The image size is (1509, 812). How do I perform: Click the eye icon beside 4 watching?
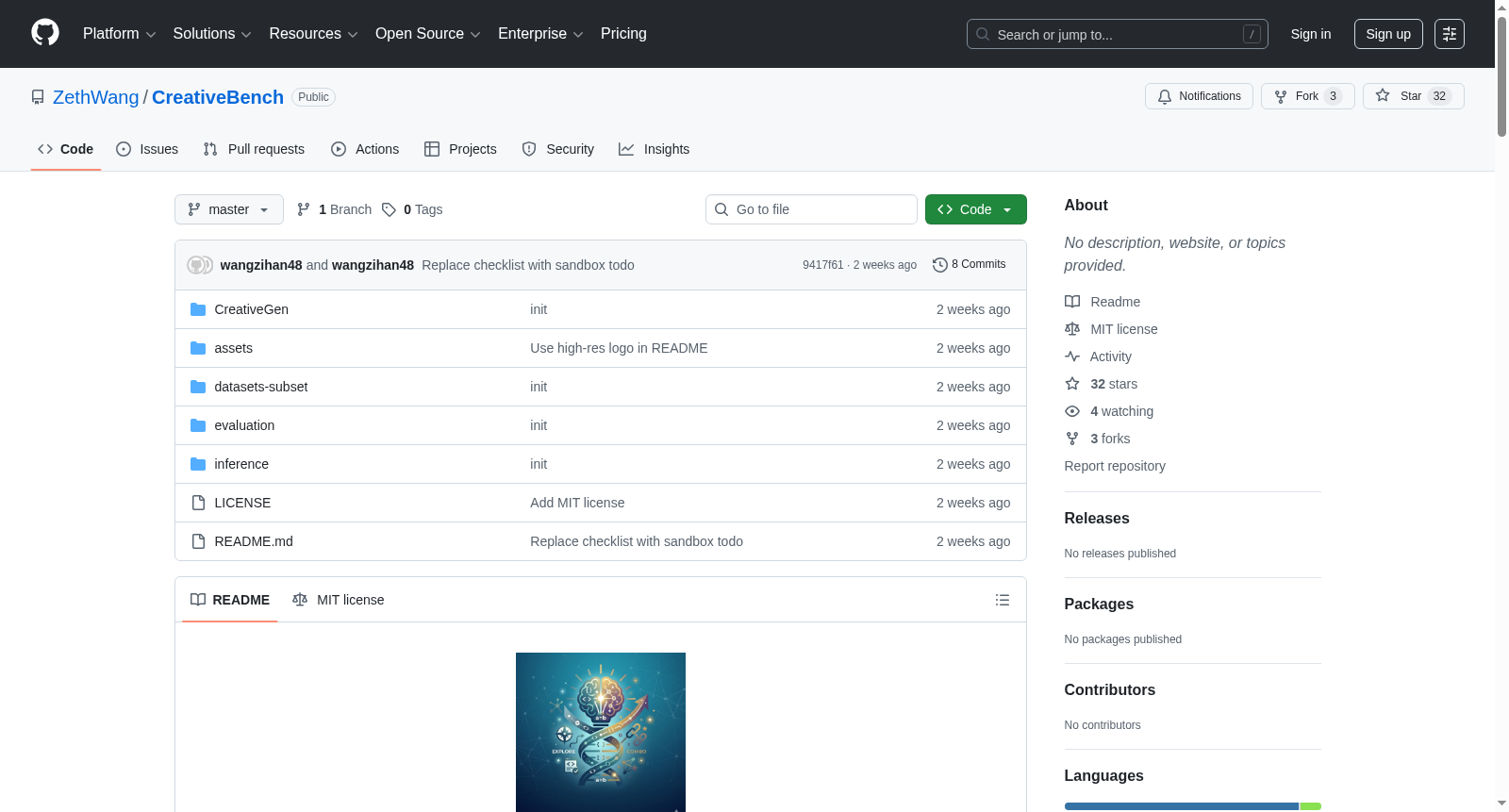1072,411
